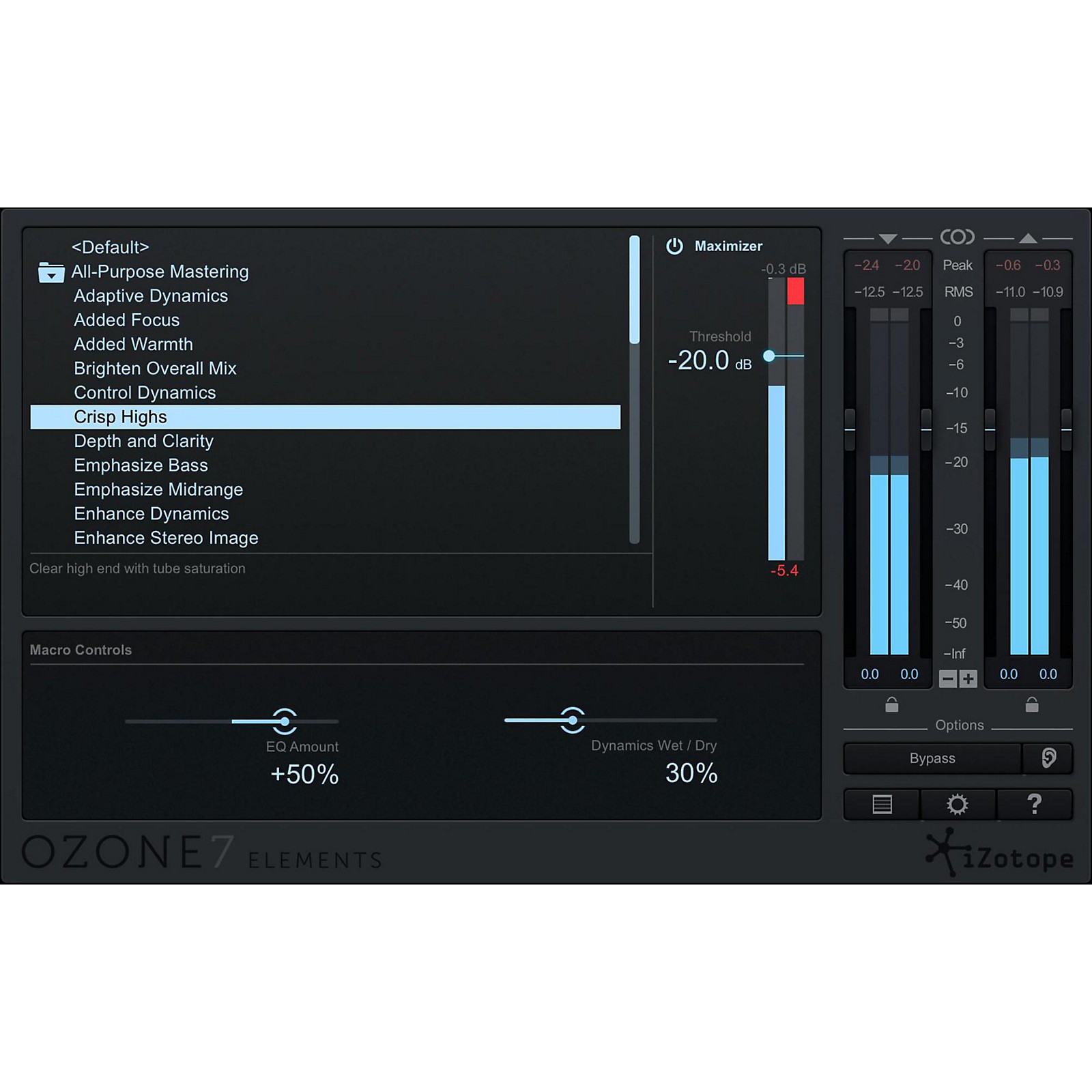Click the Dynamics Wet / Dry slider handle
The width and height of the screenshot is (1092, 1092).
(573, 720)
